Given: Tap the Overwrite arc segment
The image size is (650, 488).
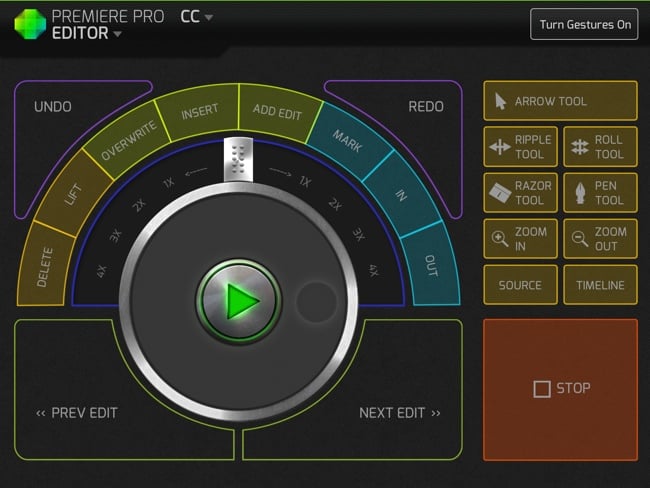Looking at the screenshot, I should [x=129, y=140].
